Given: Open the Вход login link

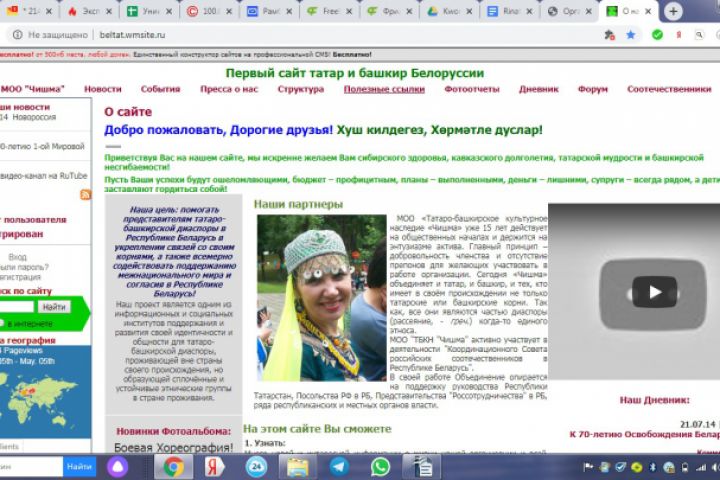Looking at the screenshot, I should tap(17, 257).
